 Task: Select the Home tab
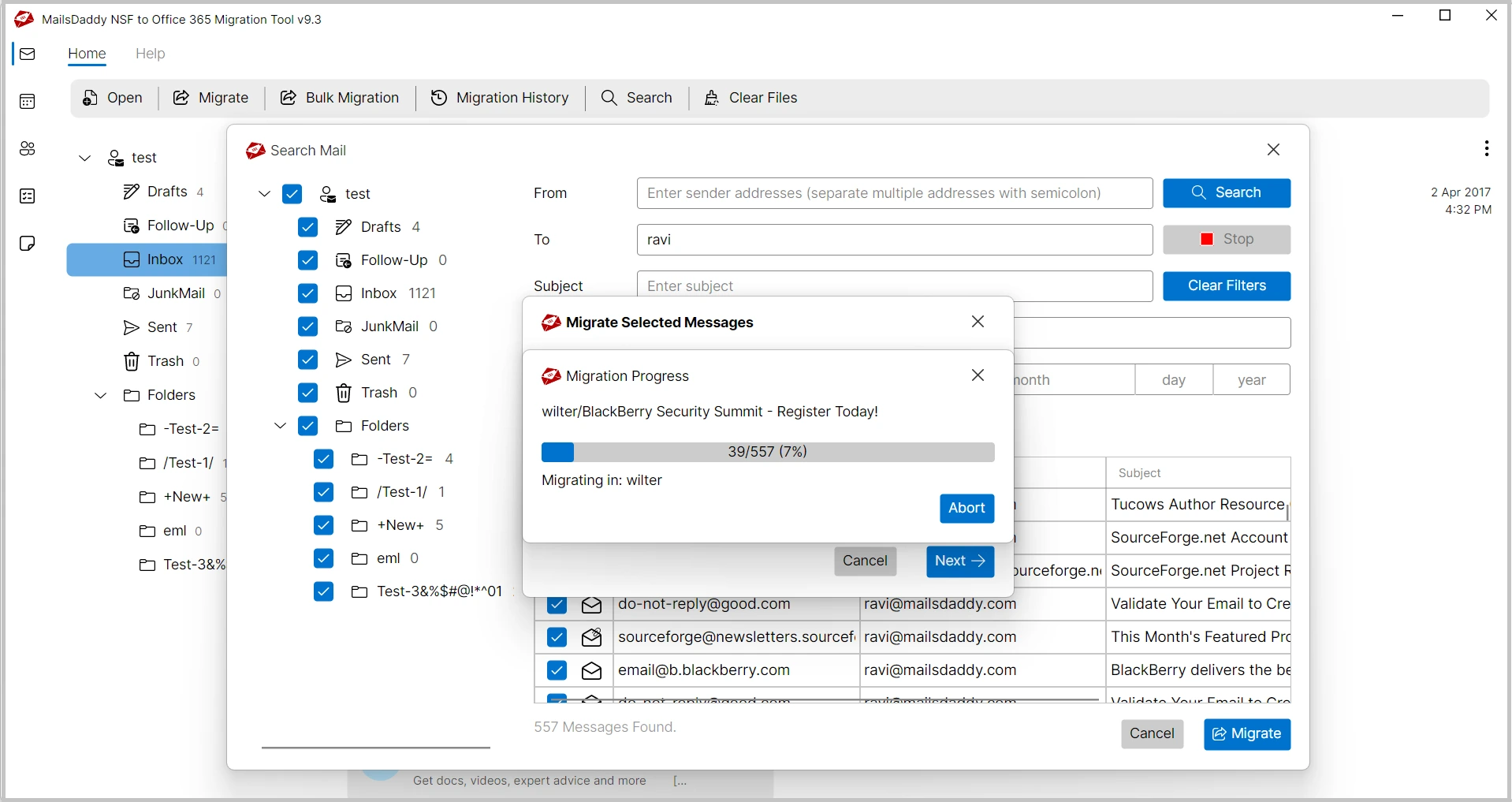click(87, 54)
